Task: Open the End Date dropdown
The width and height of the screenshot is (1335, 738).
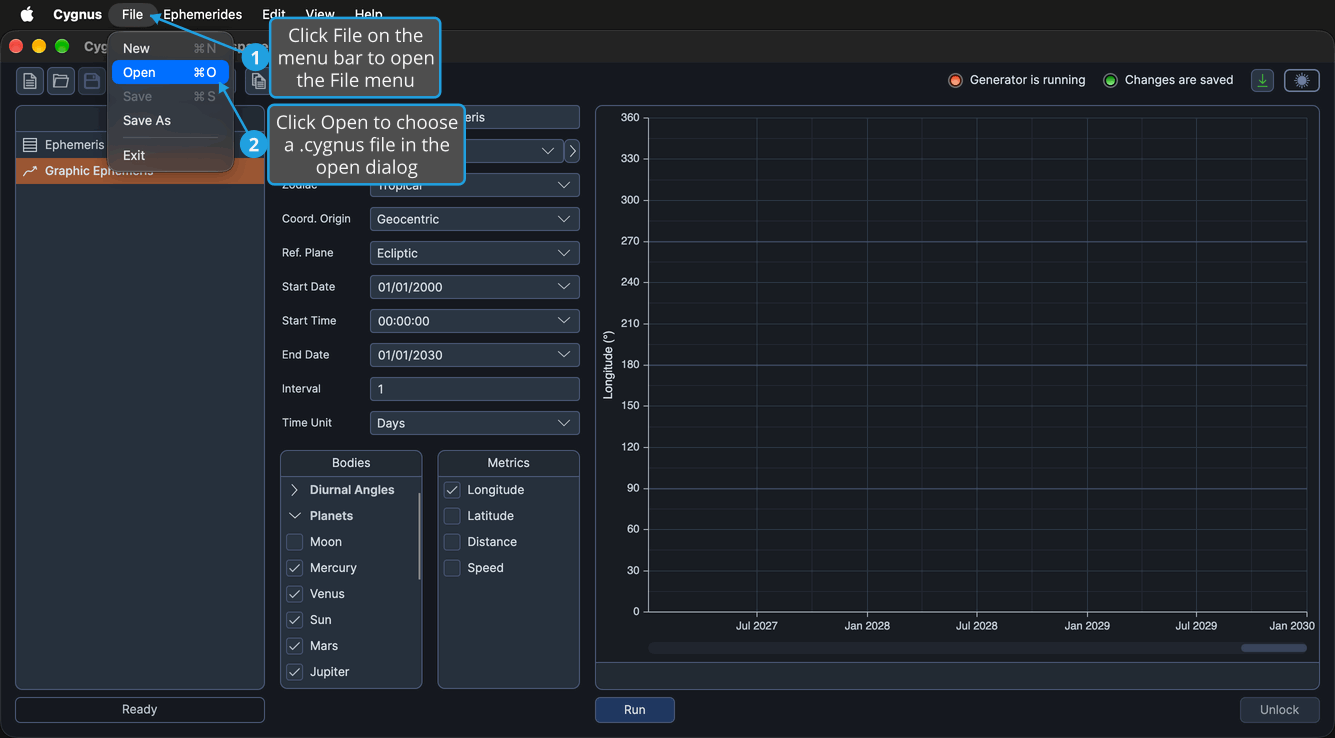Action: coord(475,355)
